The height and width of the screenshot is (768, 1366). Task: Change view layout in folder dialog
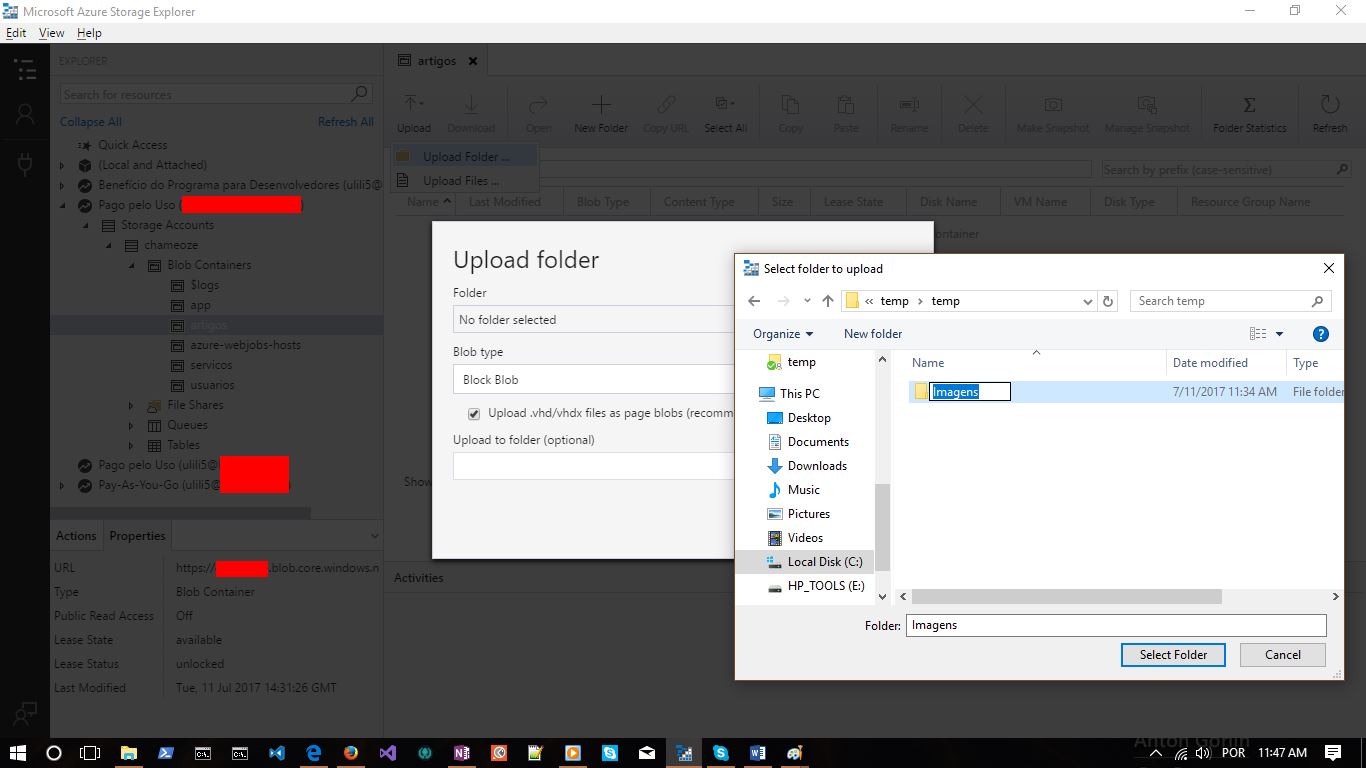(1259, 334)
